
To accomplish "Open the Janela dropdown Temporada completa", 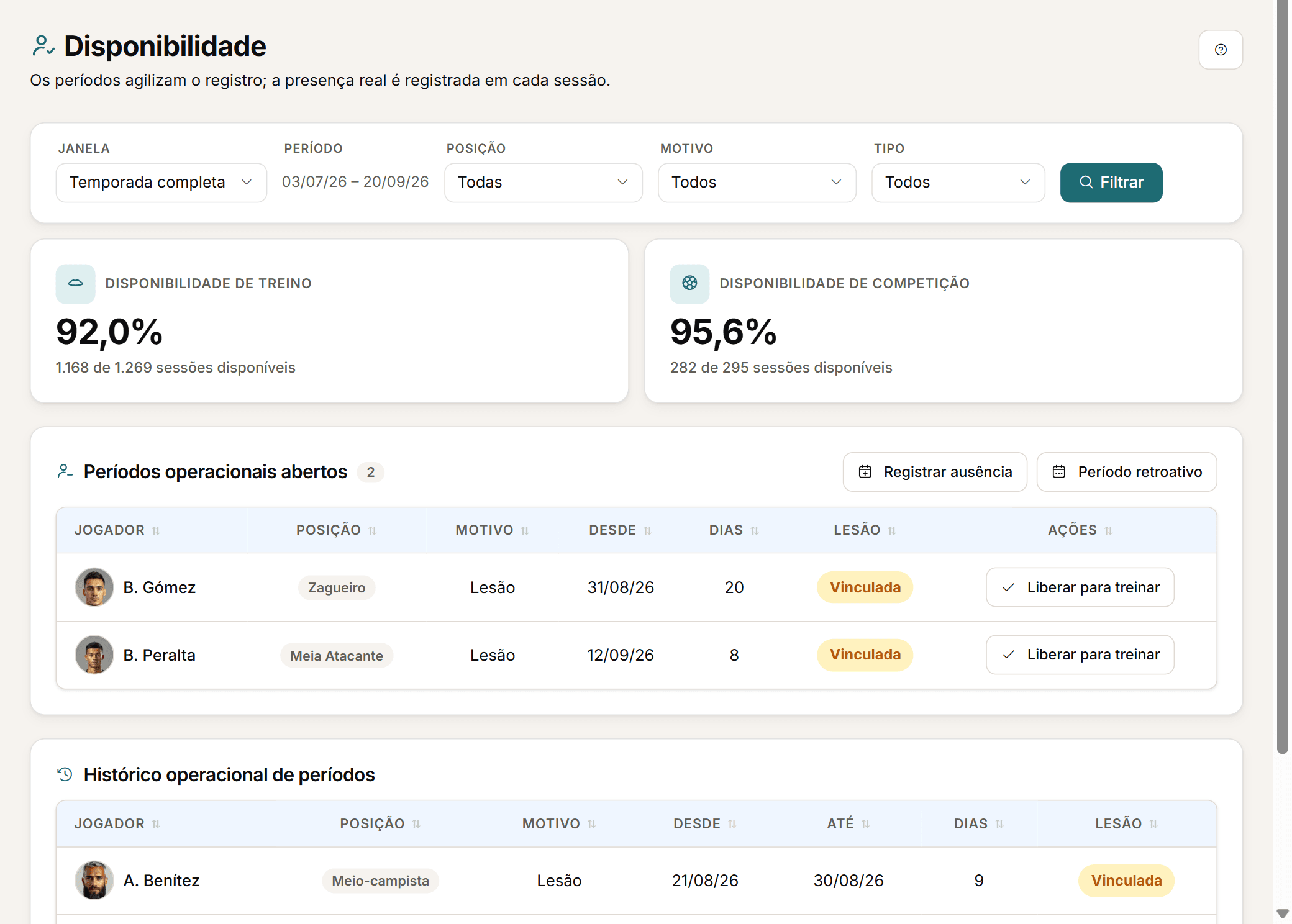I will point(161,183).
